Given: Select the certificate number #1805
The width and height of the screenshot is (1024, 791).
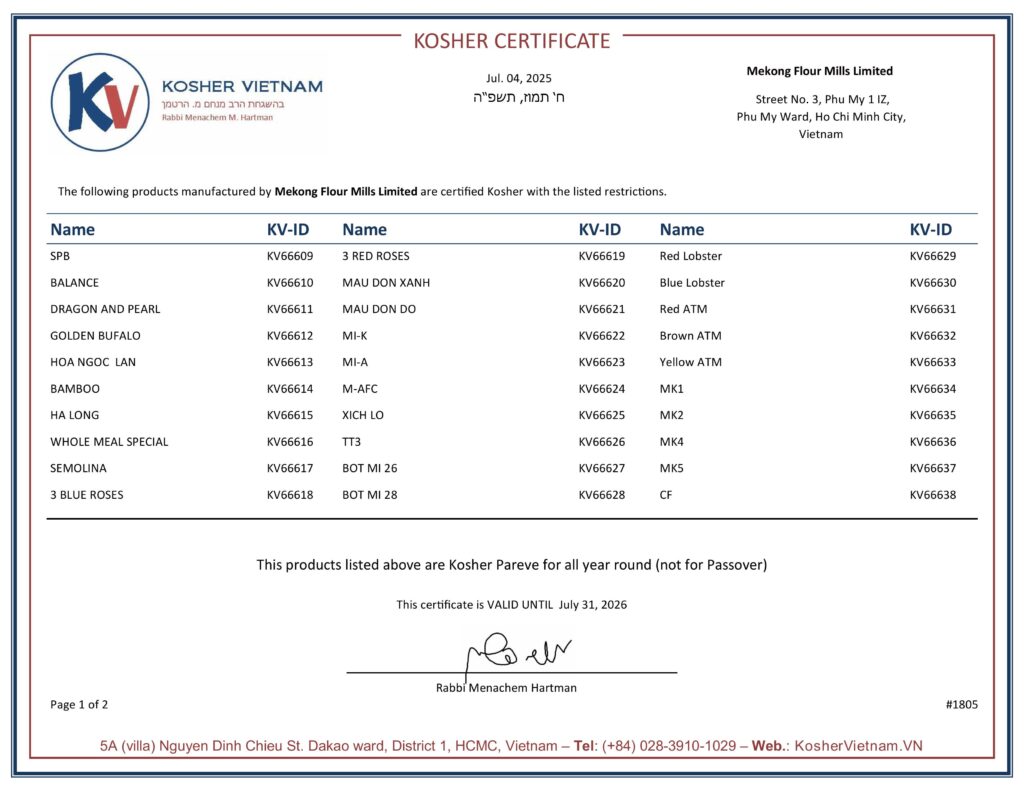Looking at the screenshot, I should [961, 704].
